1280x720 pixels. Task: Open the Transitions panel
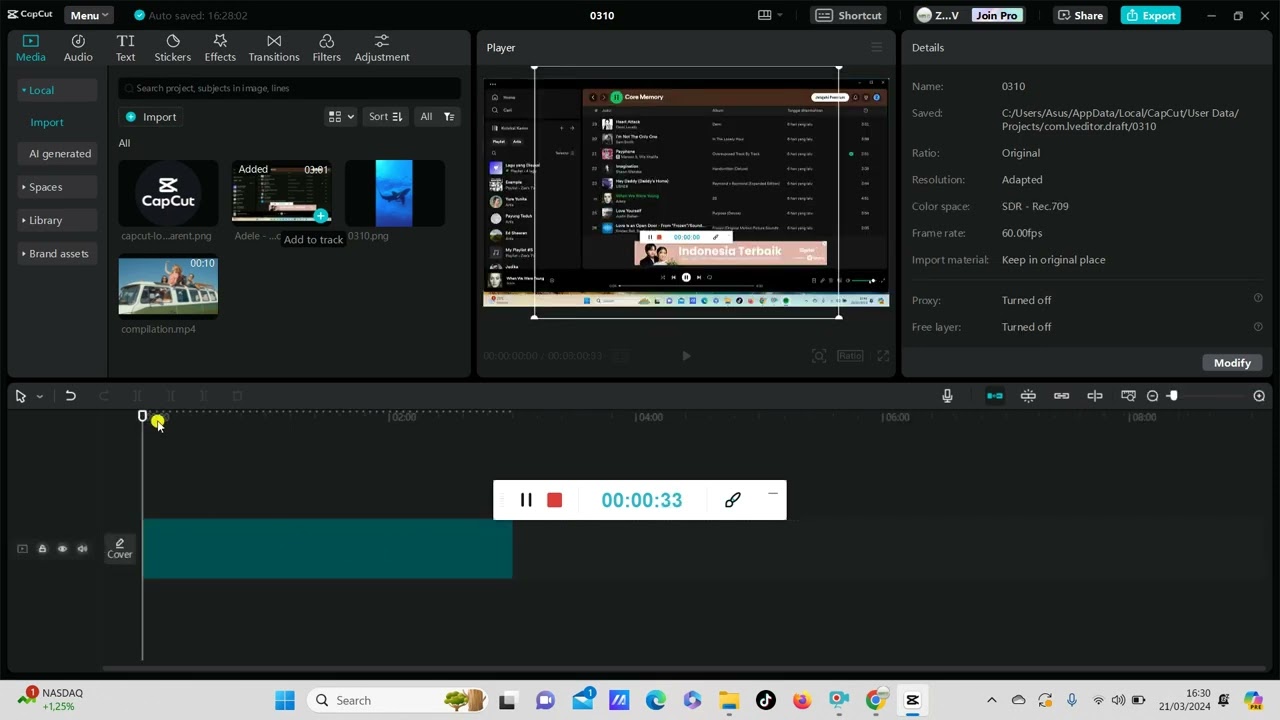(x=274, y=47)
